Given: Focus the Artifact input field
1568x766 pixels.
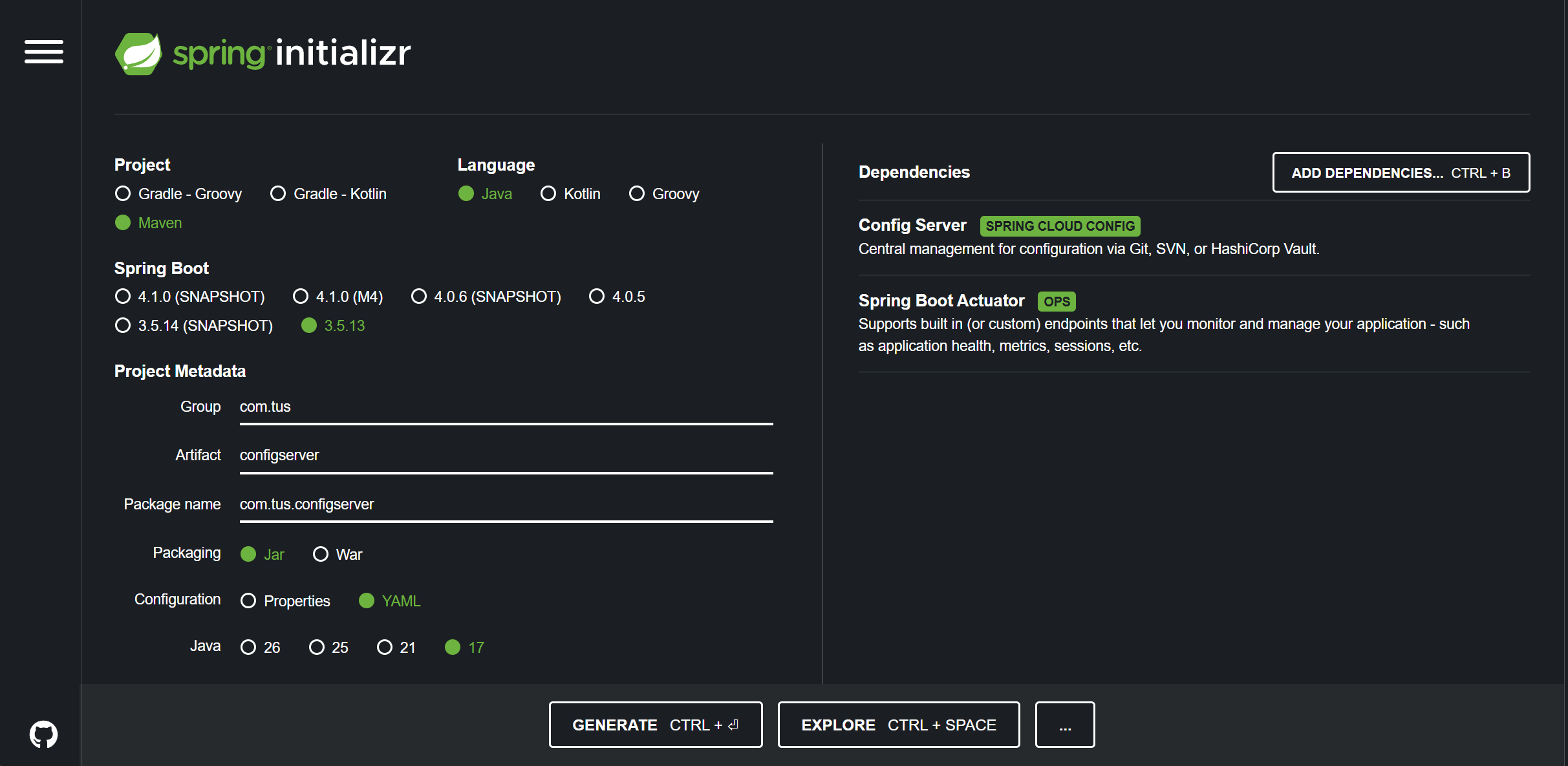Looking at the screenshot, I should [506, 456].
